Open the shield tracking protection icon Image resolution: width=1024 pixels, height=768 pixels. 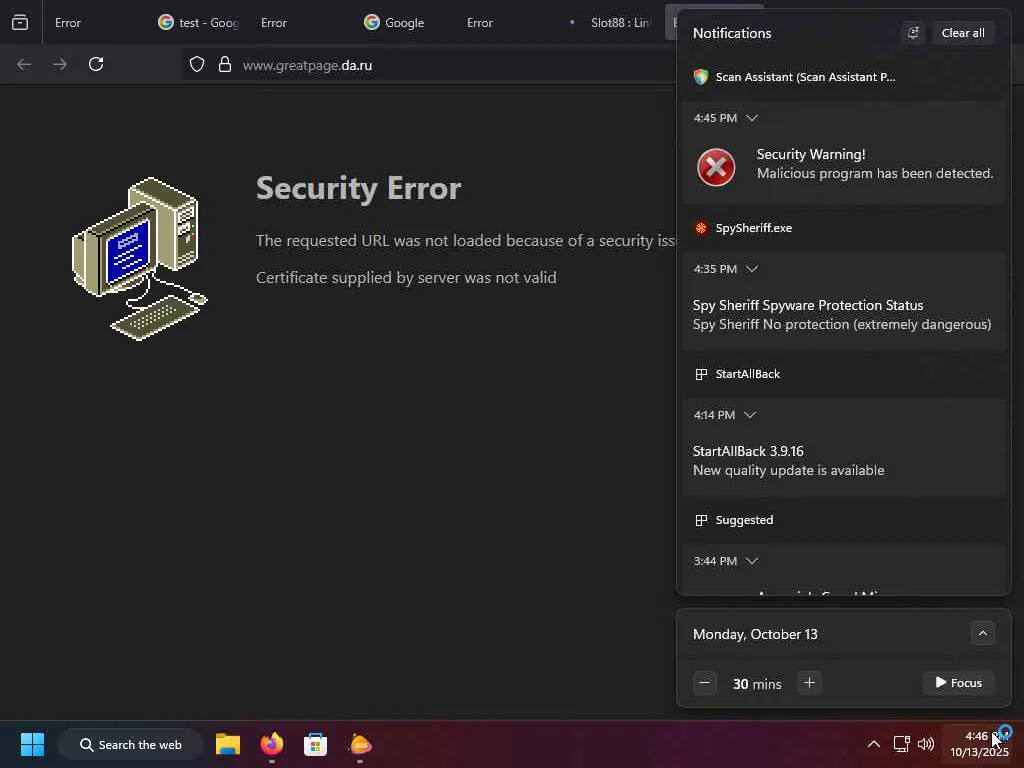[x=197, y=65]
